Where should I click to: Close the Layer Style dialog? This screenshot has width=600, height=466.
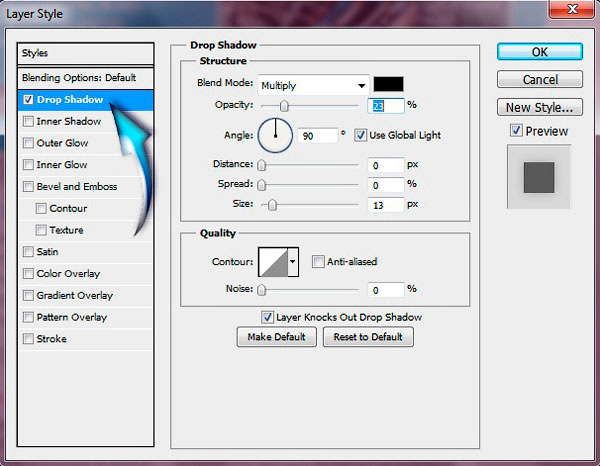(x=572, y=9)
